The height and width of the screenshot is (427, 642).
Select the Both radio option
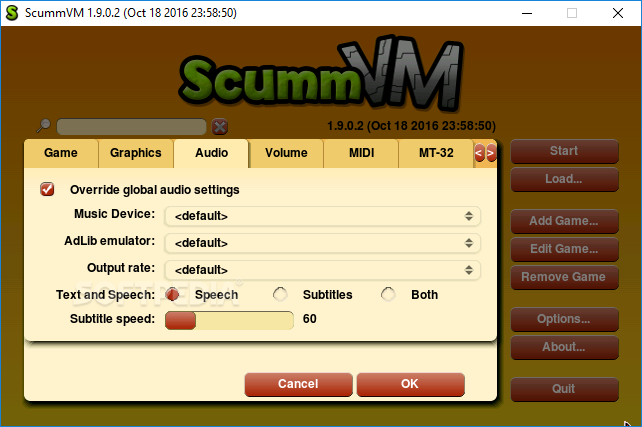[x=388, y=294]
